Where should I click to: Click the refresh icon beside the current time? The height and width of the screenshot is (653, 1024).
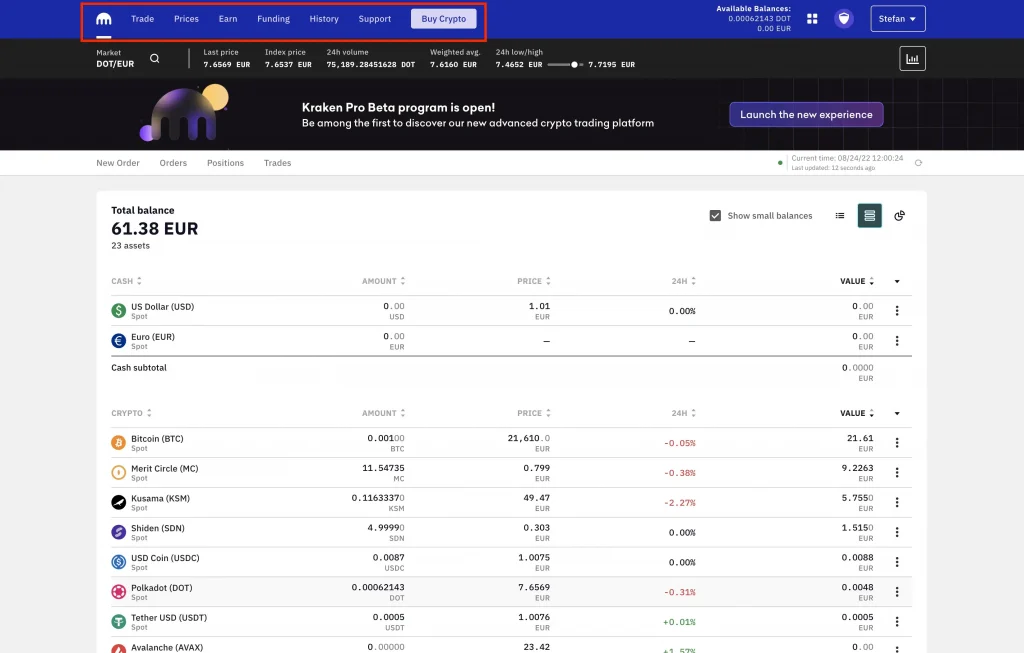click(918, 163)
